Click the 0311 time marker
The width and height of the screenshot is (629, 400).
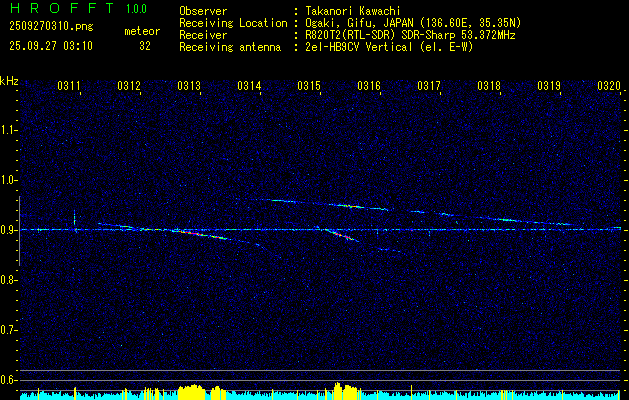pyautogui.click(x=69, y=85)
